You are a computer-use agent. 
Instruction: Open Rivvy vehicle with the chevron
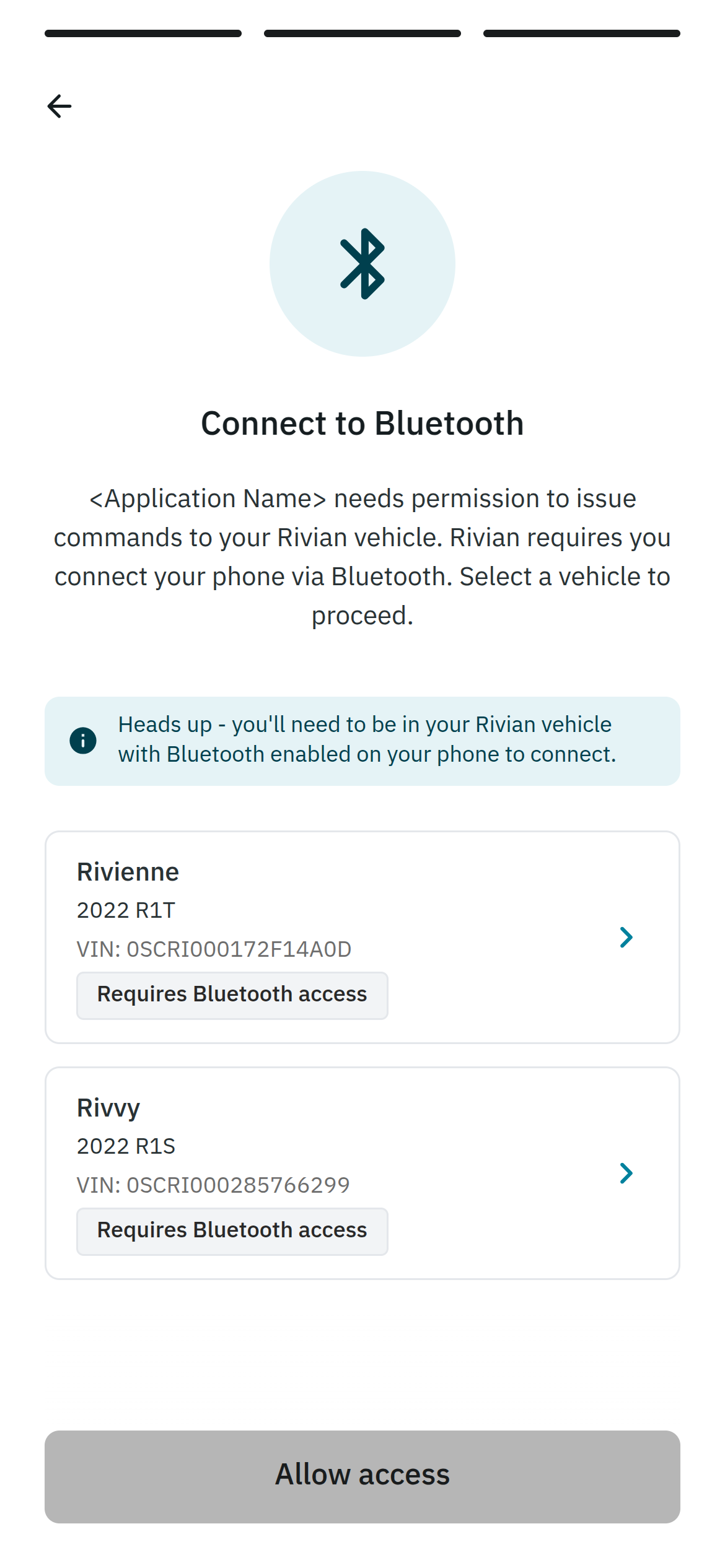(x=626, y=1173)
